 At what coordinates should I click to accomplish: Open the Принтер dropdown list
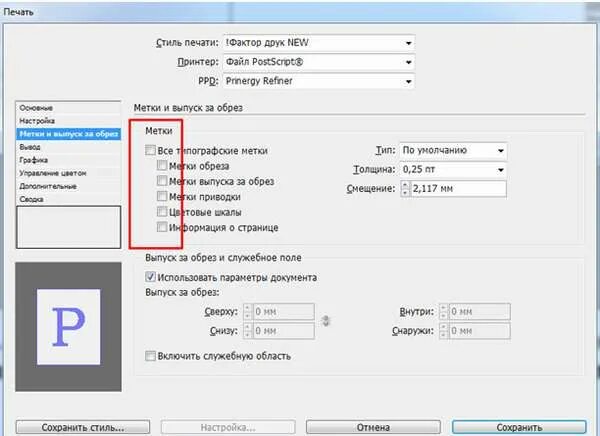pos(319,62)
